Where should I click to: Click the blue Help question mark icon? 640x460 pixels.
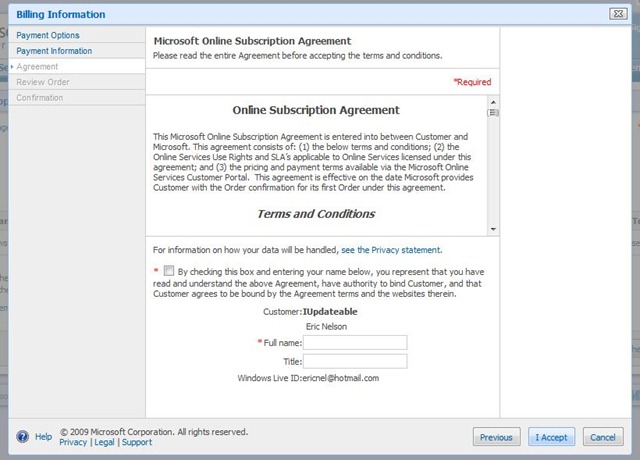(x=22, y=437)
